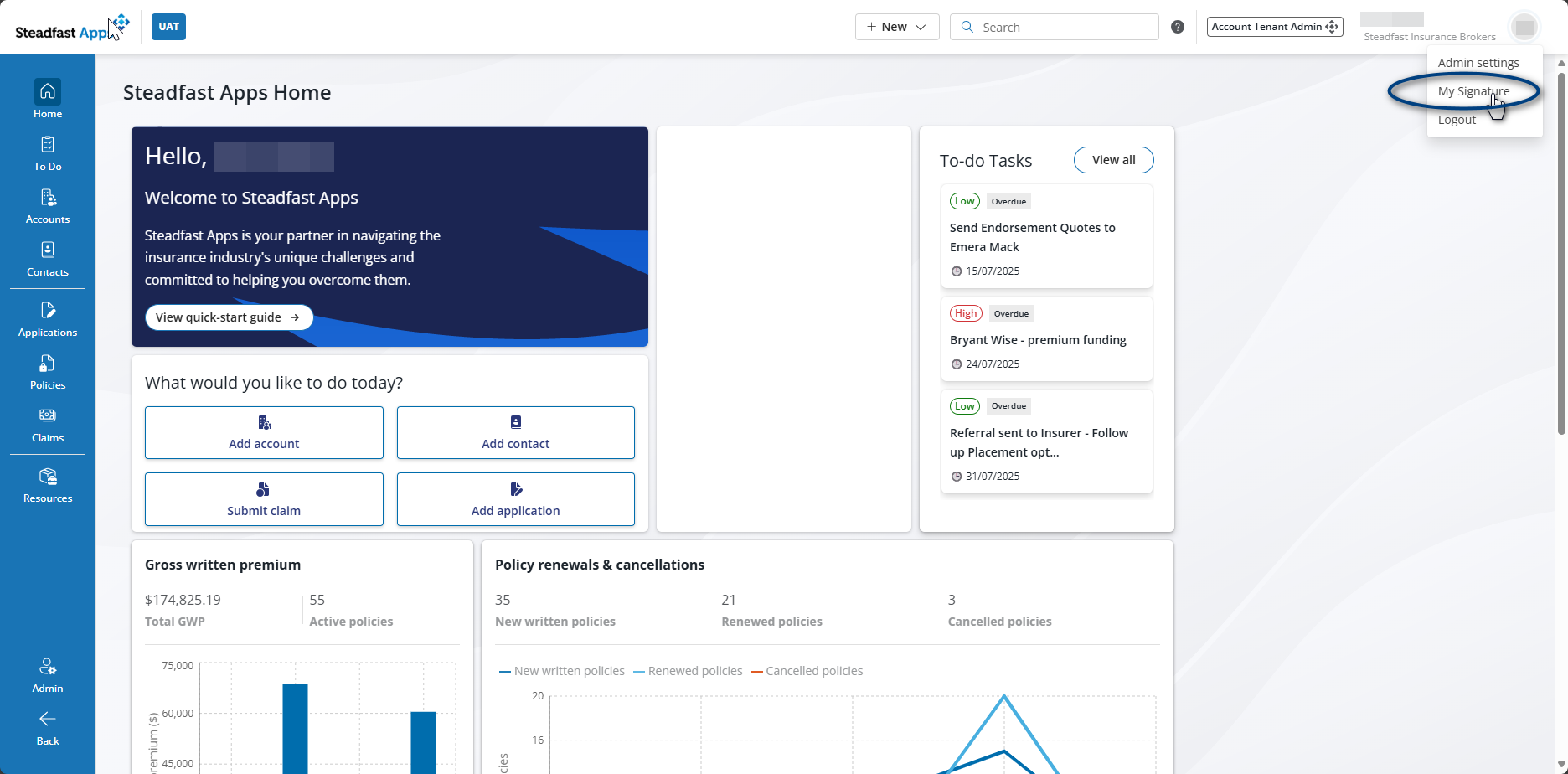Click the Add account button
This screenshot has width=1568, height=774.
coord(264,432)
